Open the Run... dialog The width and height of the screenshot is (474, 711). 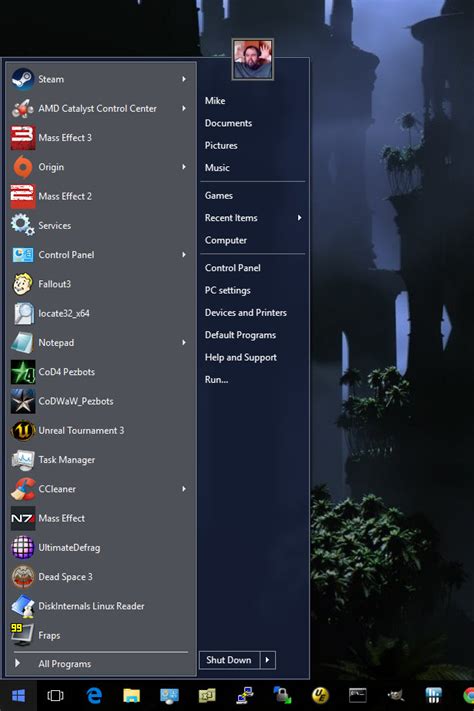(216, 380)
